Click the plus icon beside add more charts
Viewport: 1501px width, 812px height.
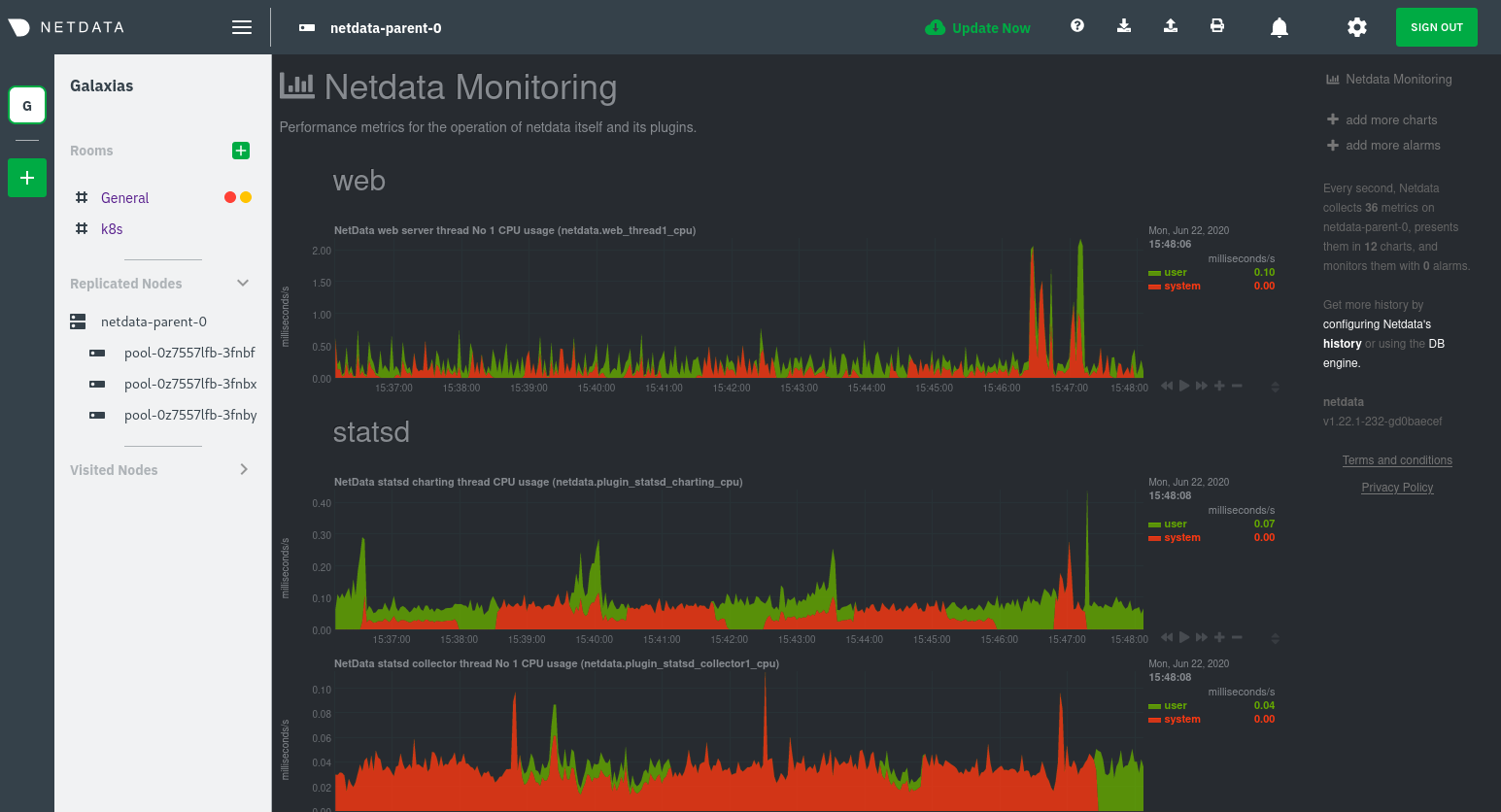(1333, 119)
